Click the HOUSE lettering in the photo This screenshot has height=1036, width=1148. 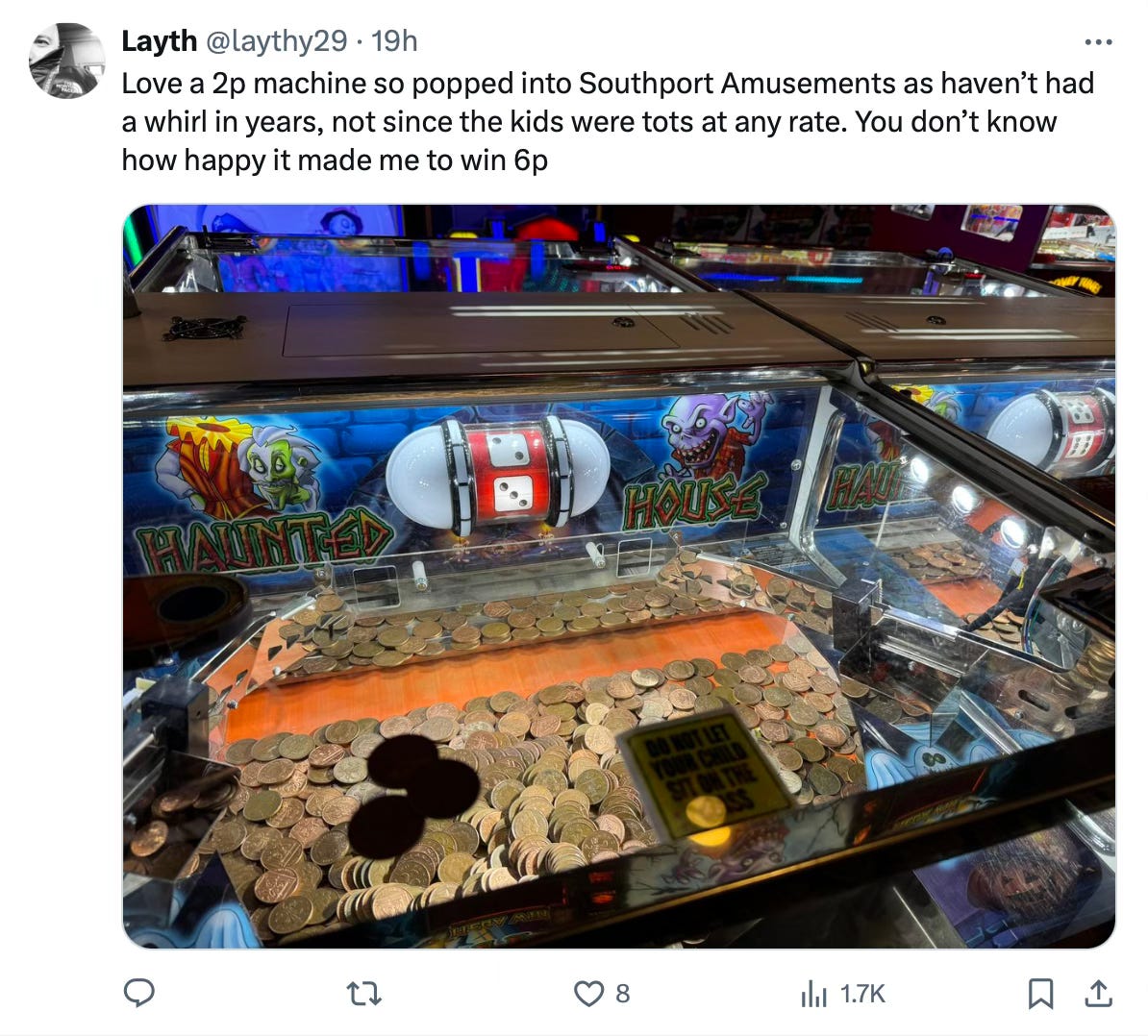[x=693, y=501]
